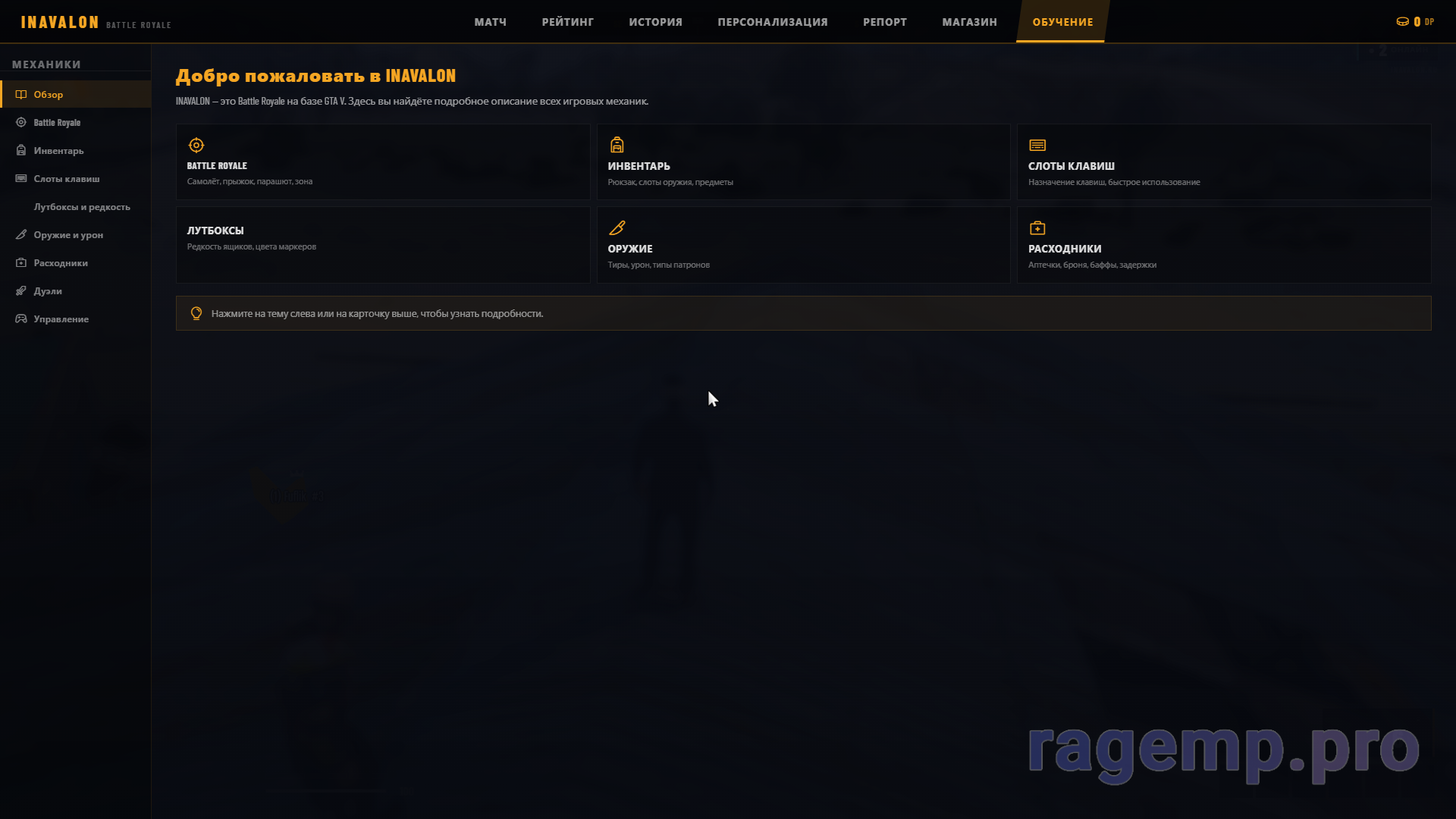Image resolution: width=1456 pixels, height=819 pixels.
Task: Click the gamepad icon next to Управление
Action: [21, 318]
